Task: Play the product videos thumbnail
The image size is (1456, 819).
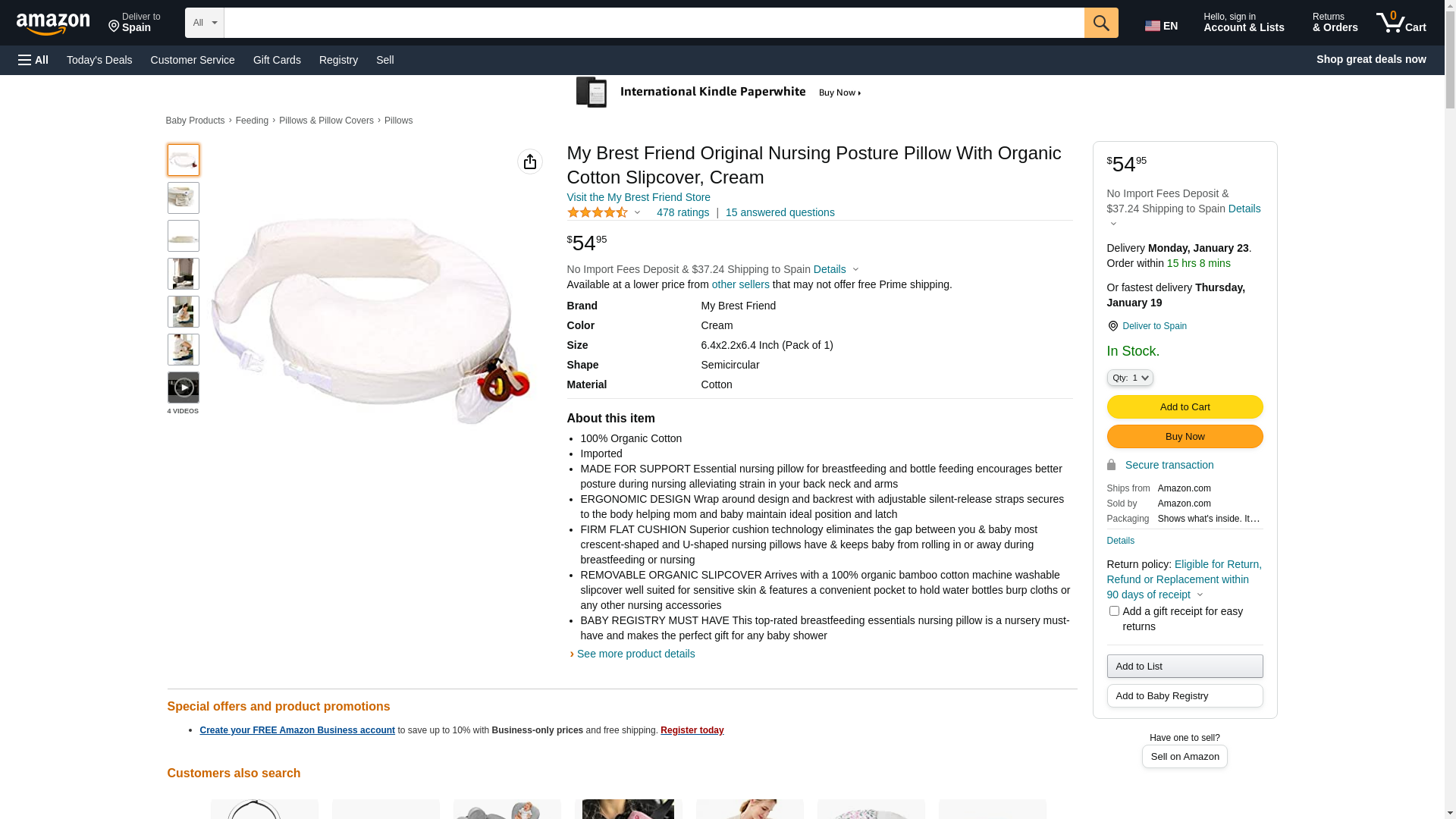Action: click(x=184, y=388)
